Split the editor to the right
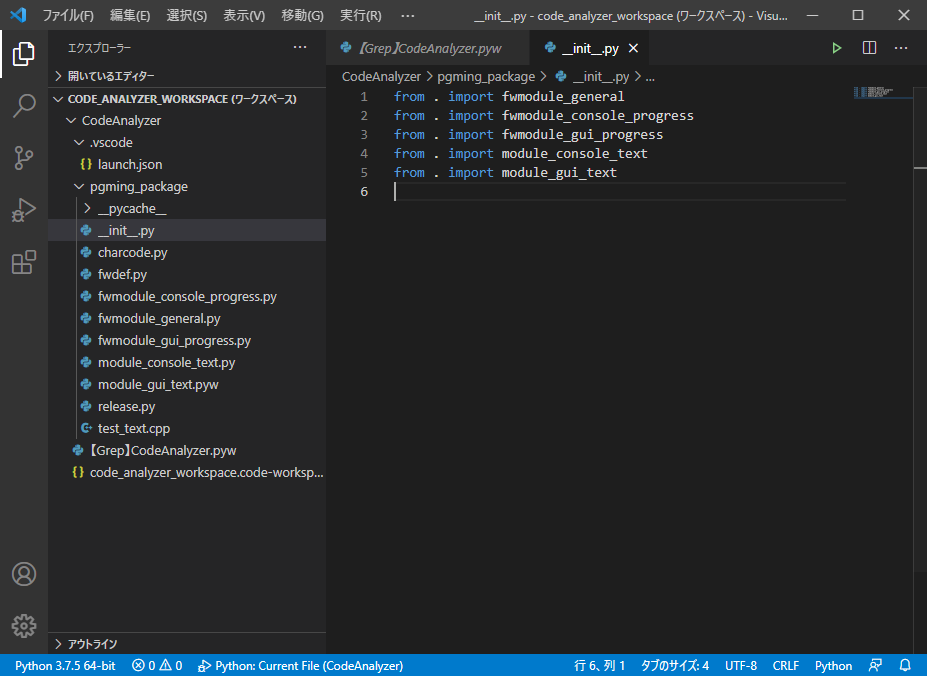The image size is (927, 676). tap(869, 48)
